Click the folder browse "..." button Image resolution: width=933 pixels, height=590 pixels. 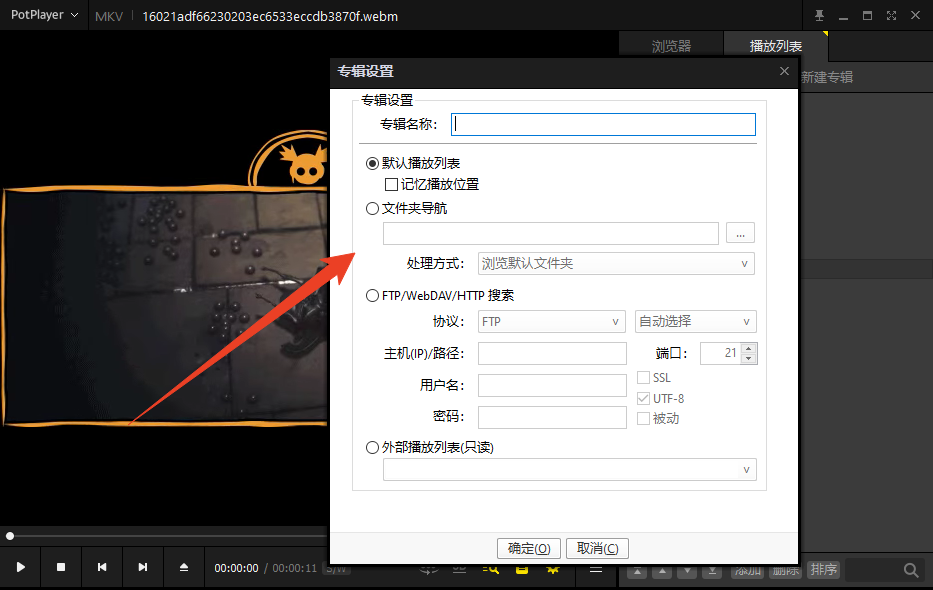pyautogui.click(x=740, y=233)
